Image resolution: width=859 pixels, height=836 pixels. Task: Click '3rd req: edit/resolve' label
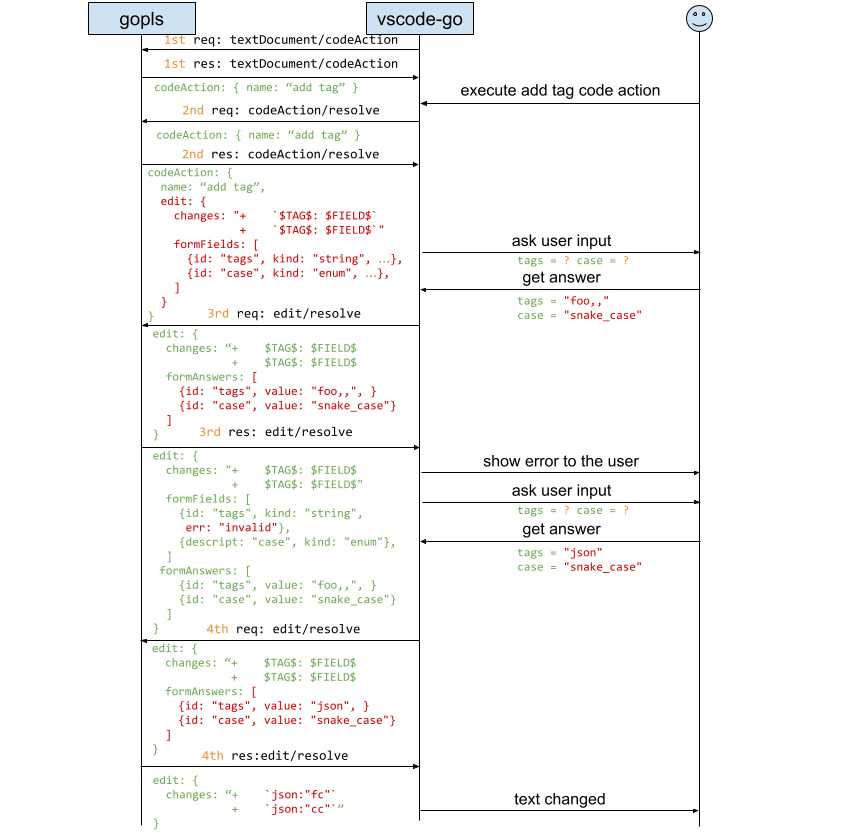(x=284, y=313)
